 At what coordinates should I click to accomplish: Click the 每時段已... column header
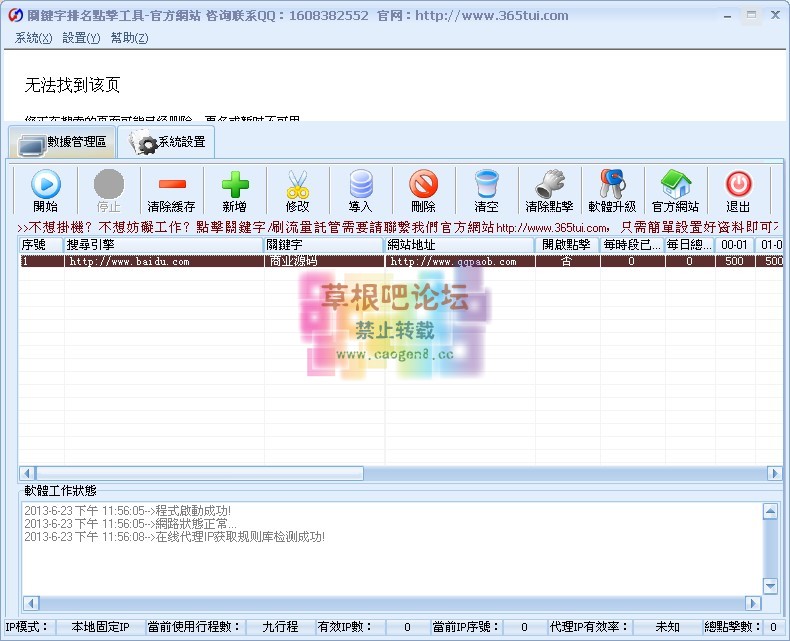[632, 245]
